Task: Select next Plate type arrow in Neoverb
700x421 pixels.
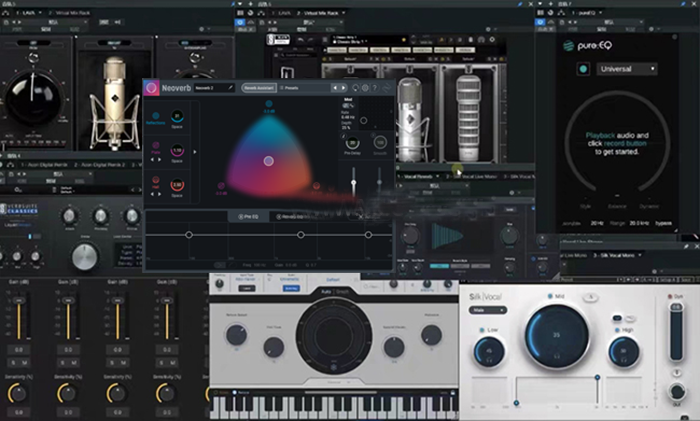Action: 160,159
